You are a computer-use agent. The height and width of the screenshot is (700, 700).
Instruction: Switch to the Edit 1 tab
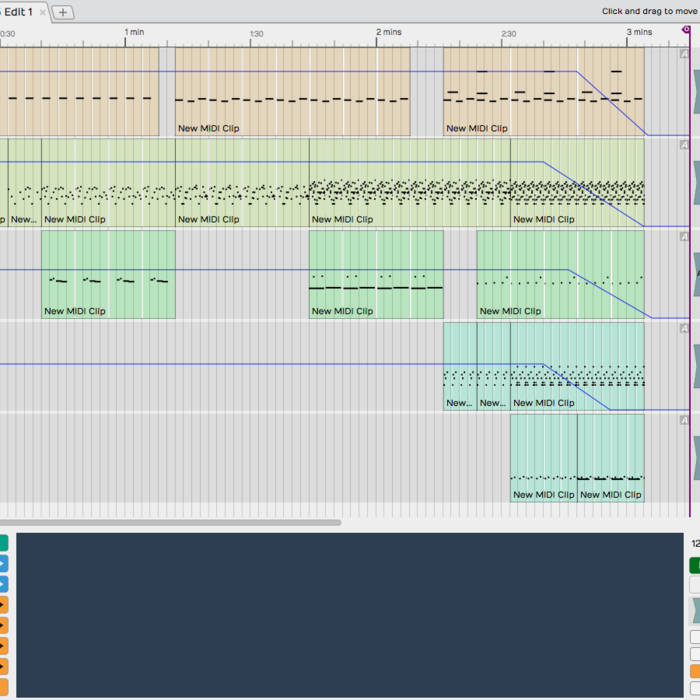tap(18, 11)
